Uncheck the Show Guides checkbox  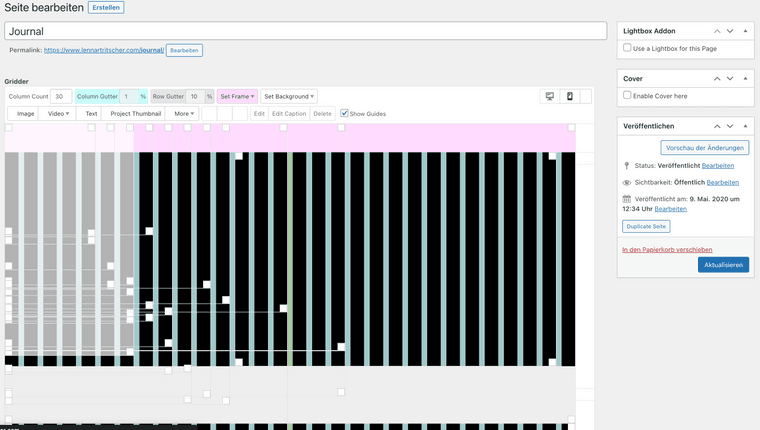coord(345,113)
